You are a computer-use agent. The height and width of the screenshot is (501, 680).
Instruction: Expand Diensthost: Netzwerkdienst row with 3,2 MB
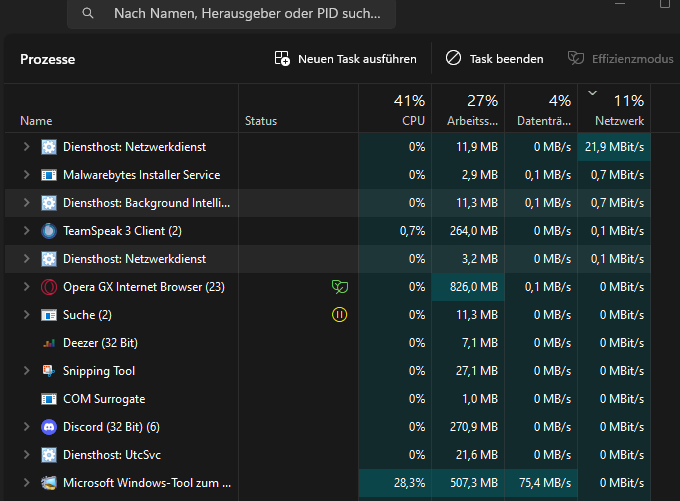tap(26, 259)
